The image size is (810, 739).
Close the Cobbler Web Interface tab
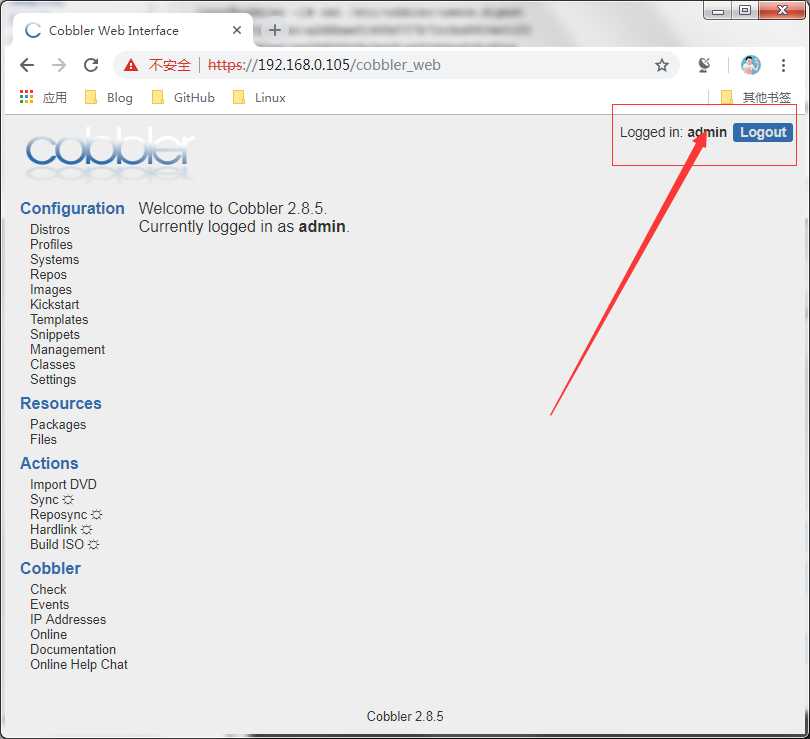coord(237,30)
